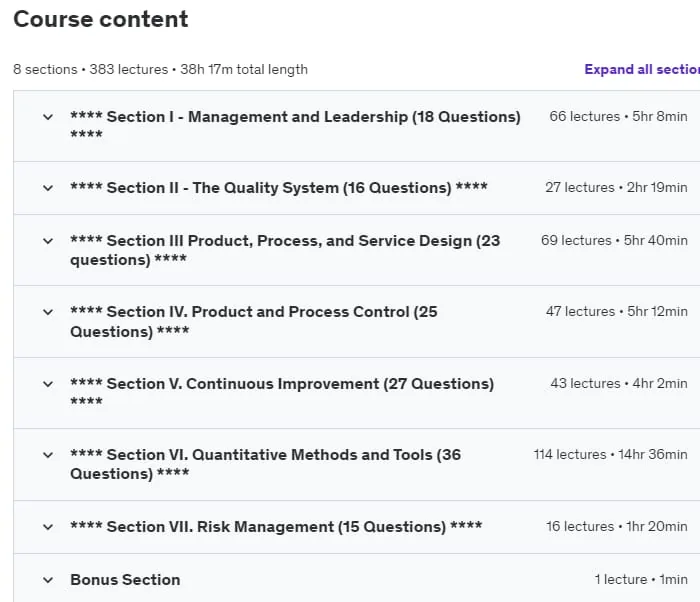Open the Bonus Section title
This screenshot has width=700, height=602.
coord(125,580)
